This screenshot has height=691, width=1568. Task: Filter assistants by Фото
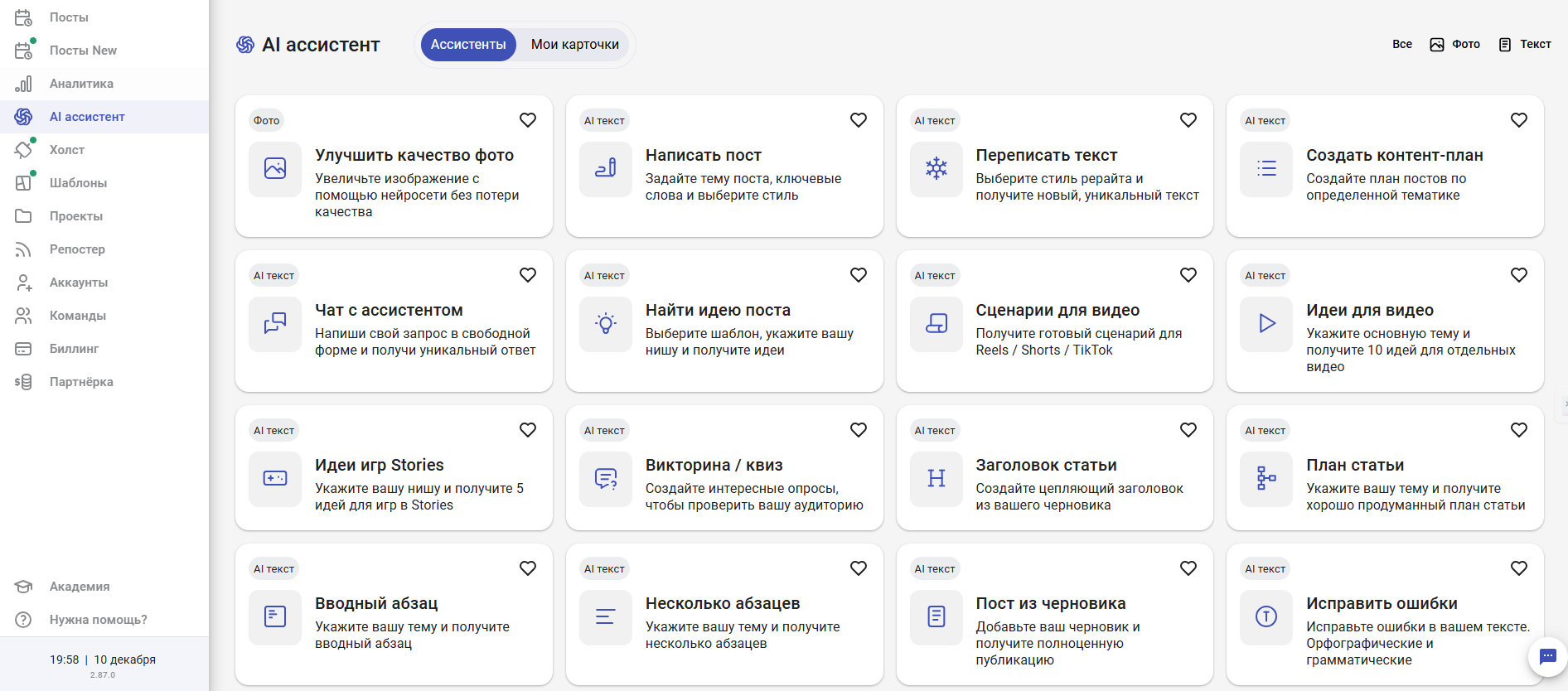click(1455, 45)
